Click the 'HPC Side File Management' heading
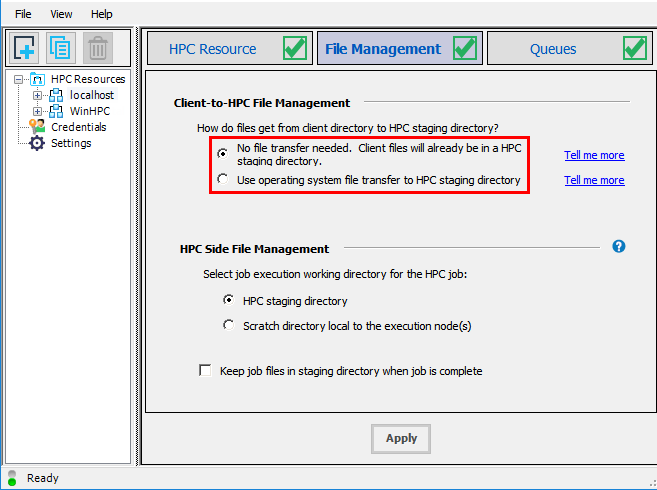This screenshot has width=657, height=490. [254, 249]
